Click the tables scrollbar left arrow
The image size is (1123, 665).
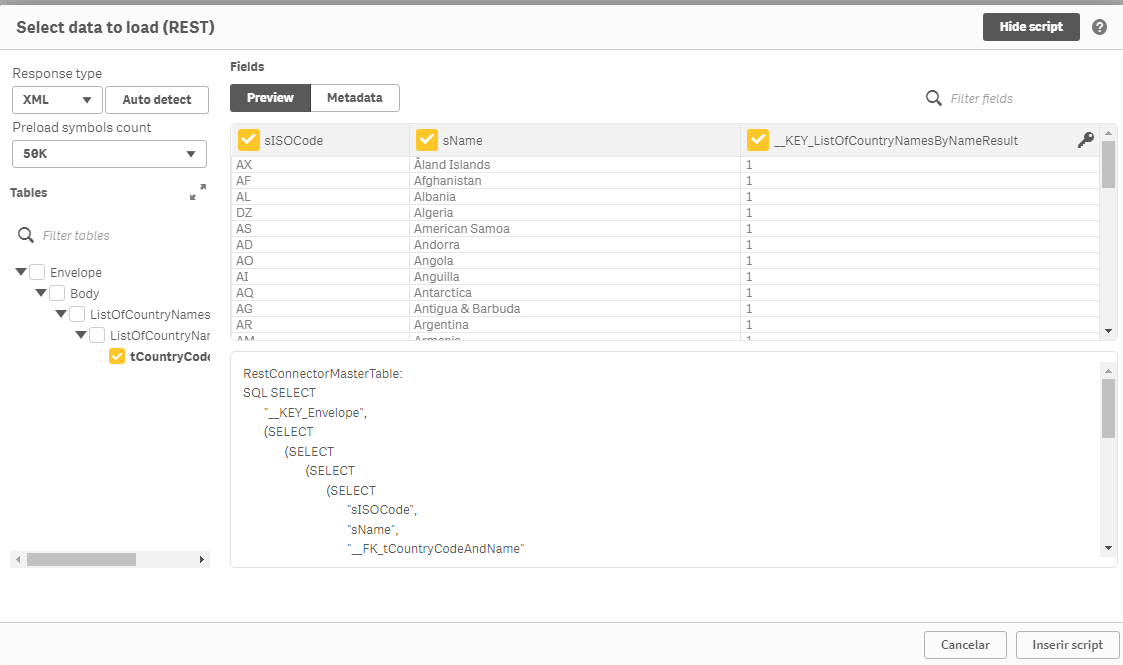pos(18,560)
